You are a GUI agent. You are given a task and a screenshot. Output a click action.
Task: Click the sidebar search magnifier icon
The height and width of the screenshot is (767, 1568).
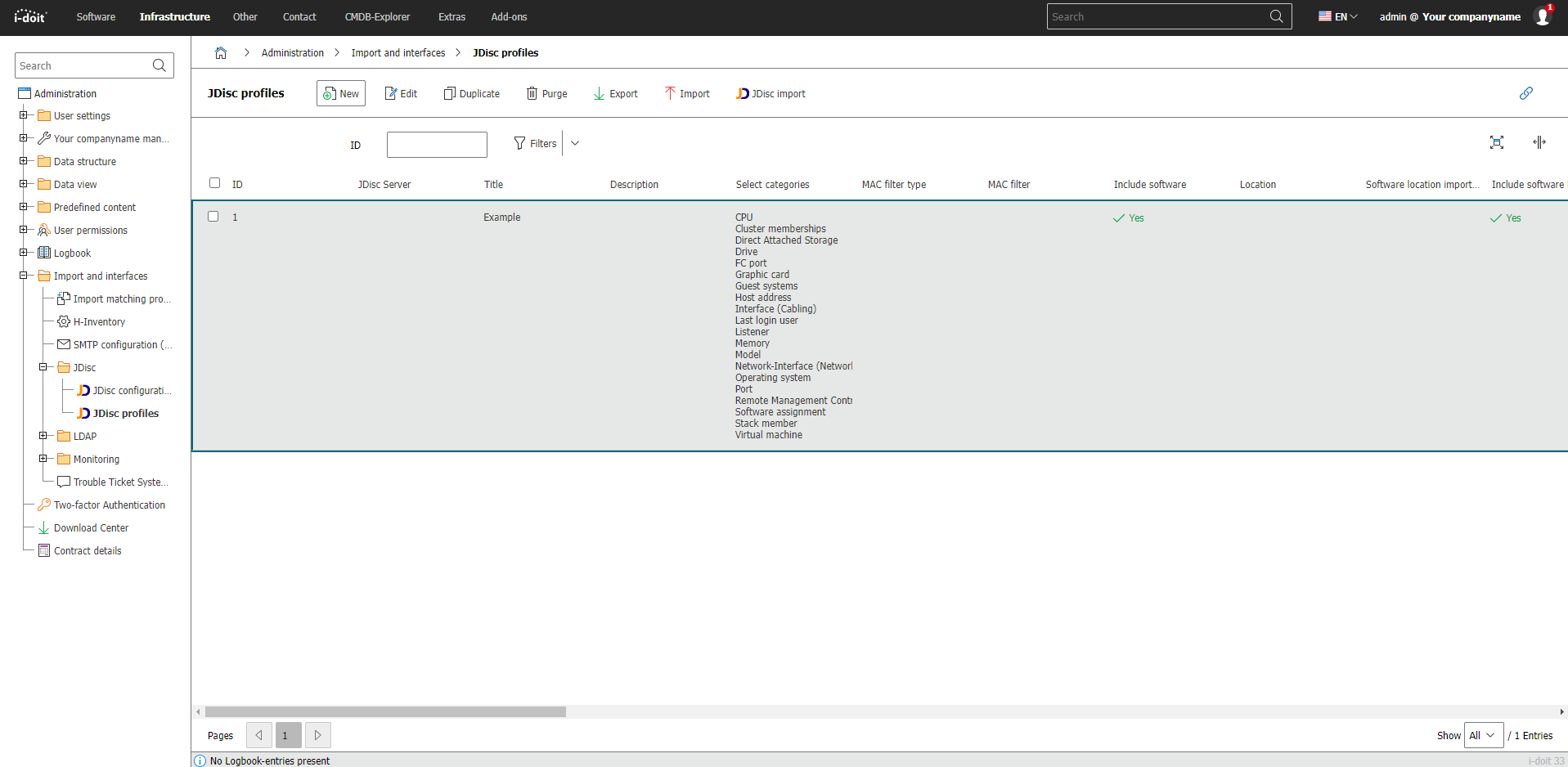point(159,65)
